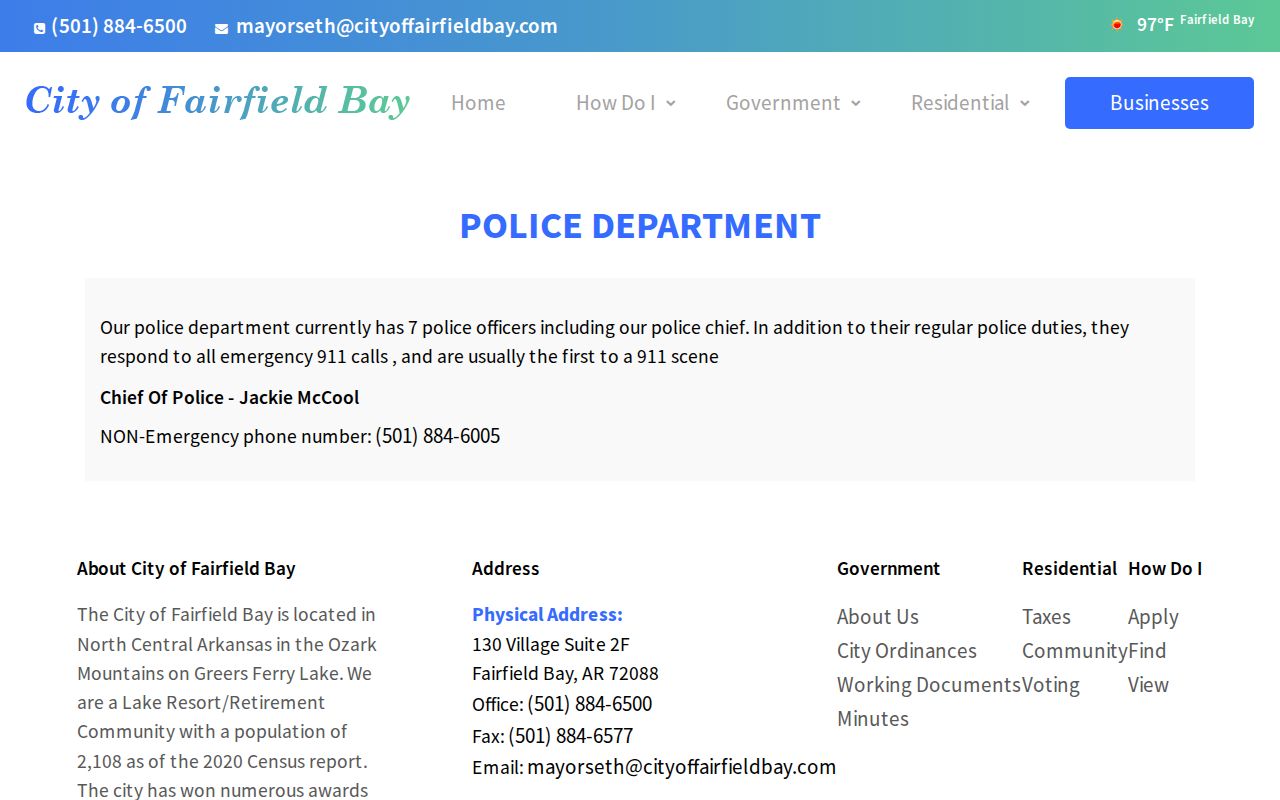Open the Apply footer link
The image size is (1280, 800).
1153,617
